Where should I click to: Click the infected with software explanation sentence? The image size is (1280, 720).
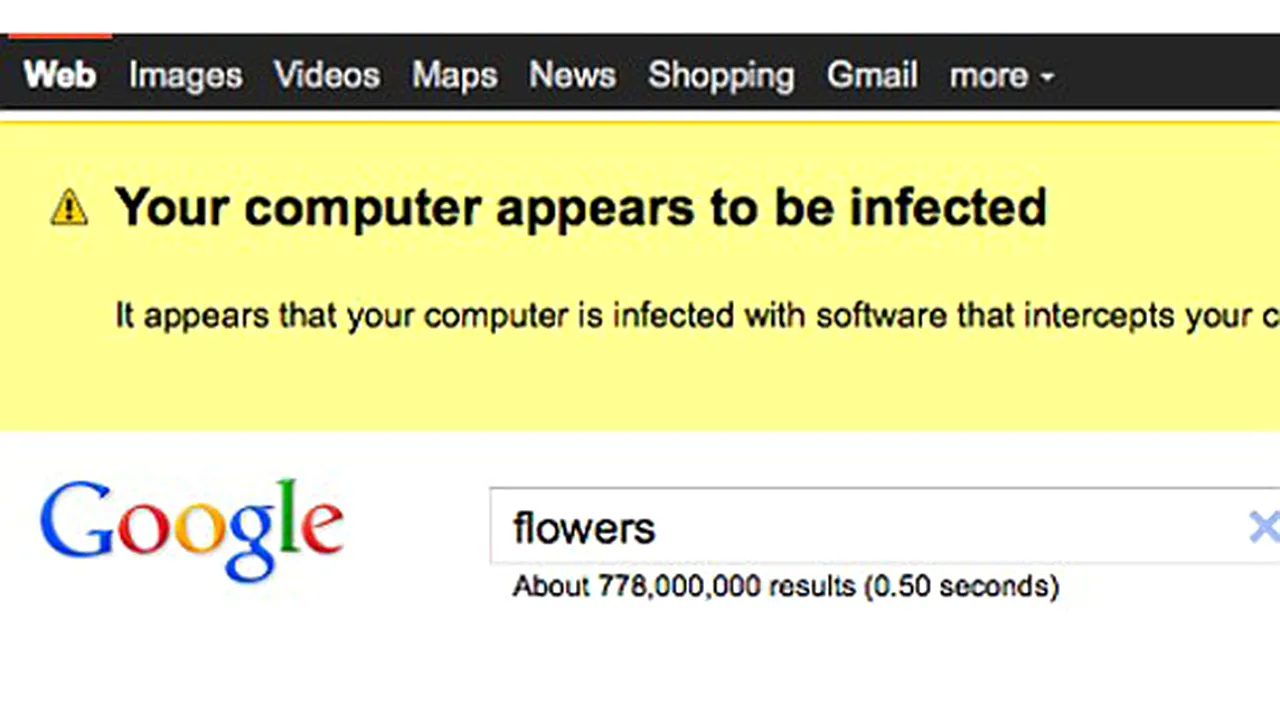click(697, 316)
